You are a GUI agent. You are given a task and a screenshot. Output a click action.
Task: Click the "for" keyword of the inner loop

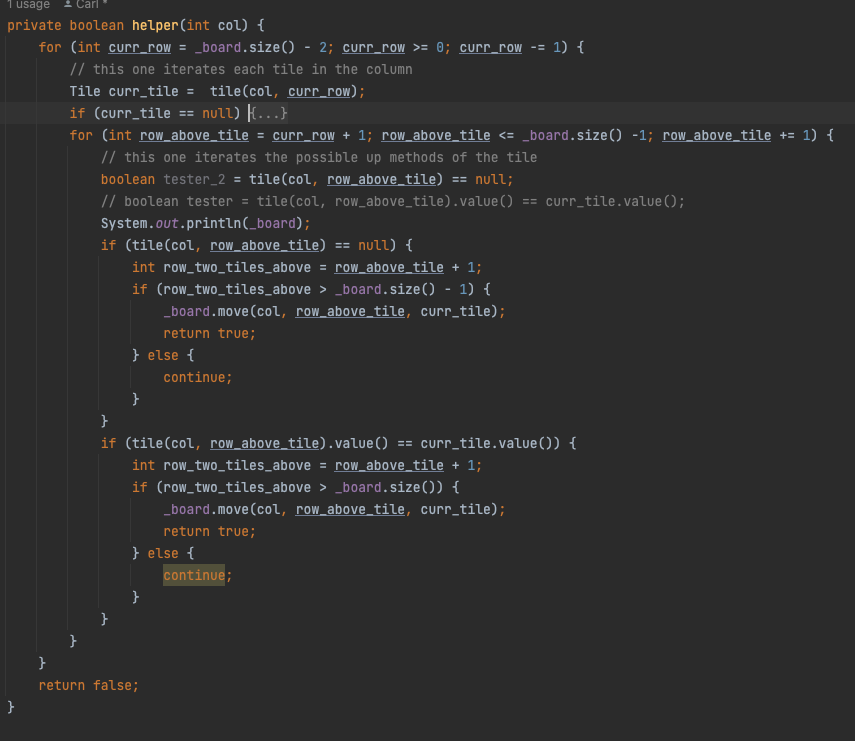pyautogui.click(x=81, y=135)
